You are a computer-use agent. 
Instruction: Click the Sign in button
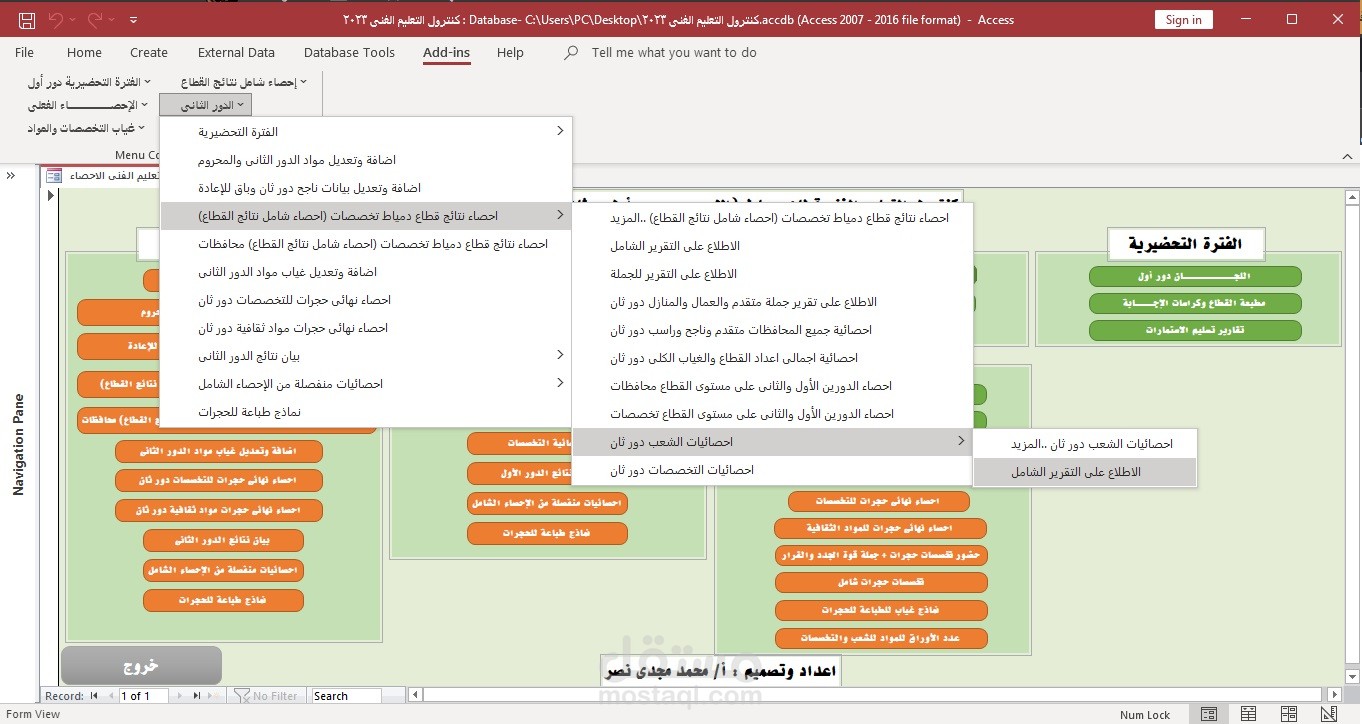[1183, 18]
